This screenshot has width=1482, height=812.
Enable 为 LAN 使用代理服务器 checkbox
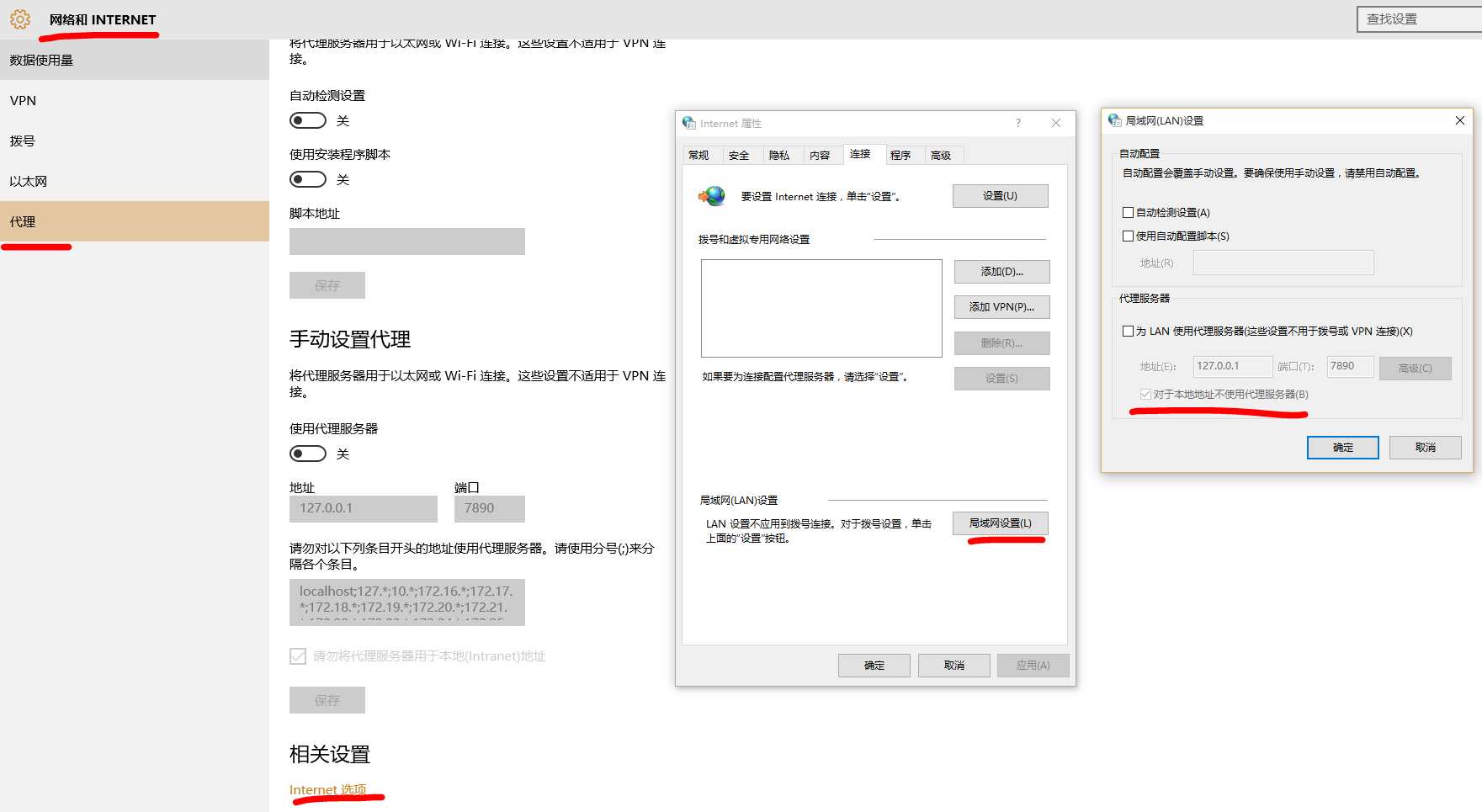(1129, 331)
